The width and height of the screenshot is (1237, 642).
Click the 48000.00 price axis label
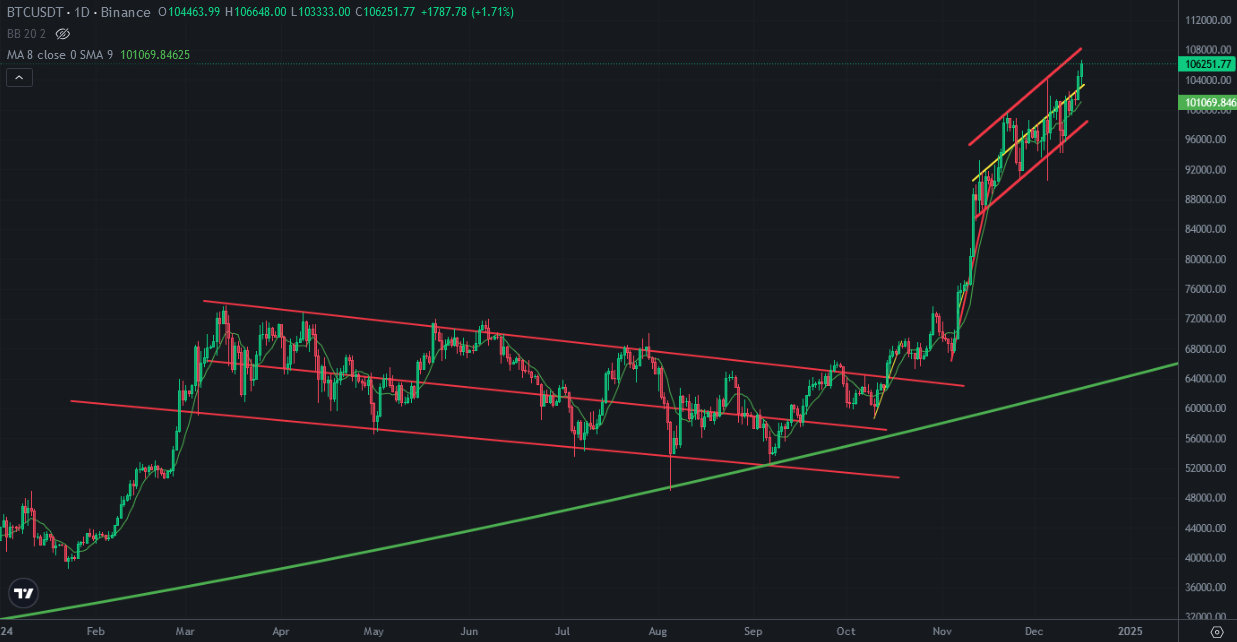coord(1208,499)
